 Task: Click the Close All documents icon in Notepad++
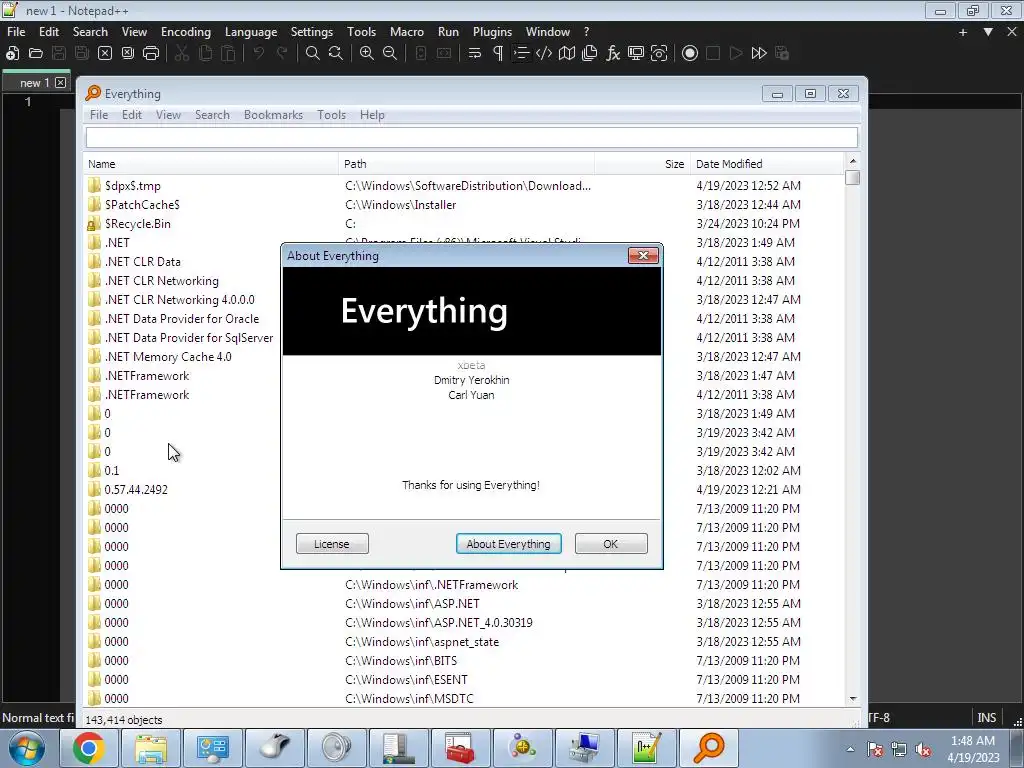[x=128, y=54]
